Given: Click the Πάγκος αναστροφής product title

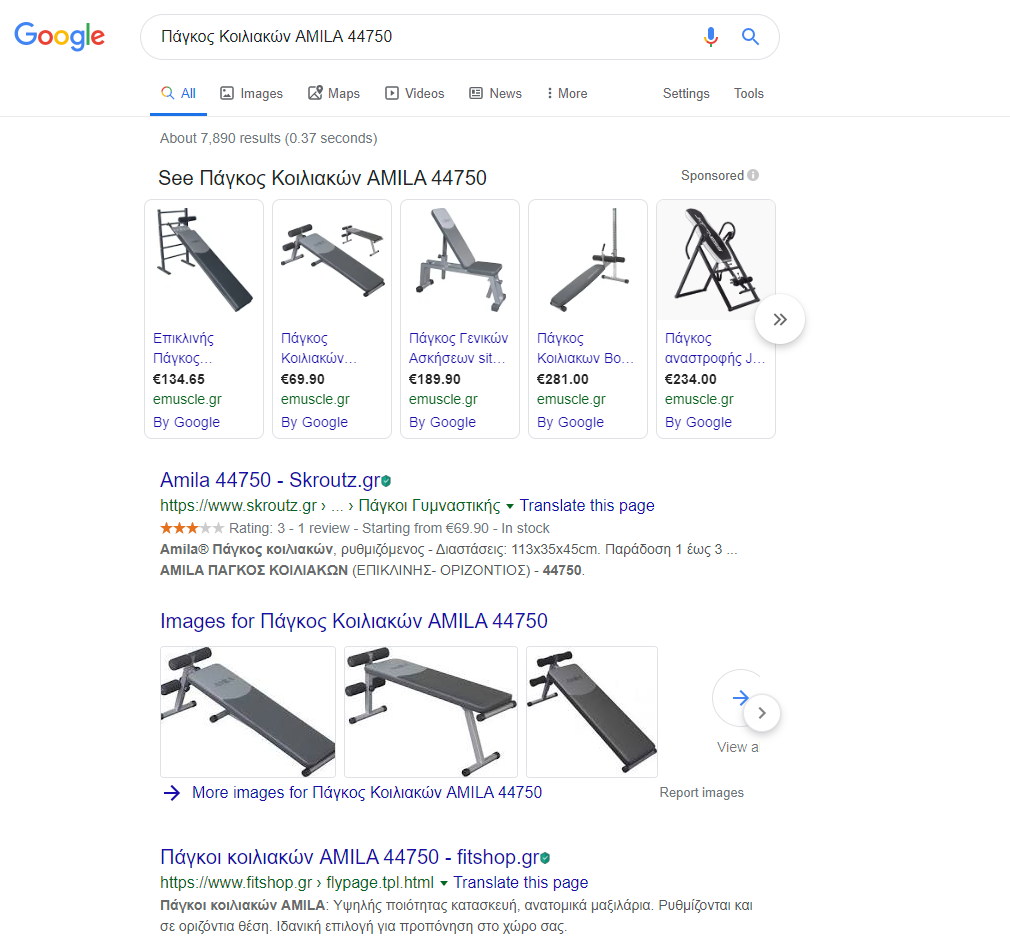Looking at the screenshot, I should tap(715, 348).
